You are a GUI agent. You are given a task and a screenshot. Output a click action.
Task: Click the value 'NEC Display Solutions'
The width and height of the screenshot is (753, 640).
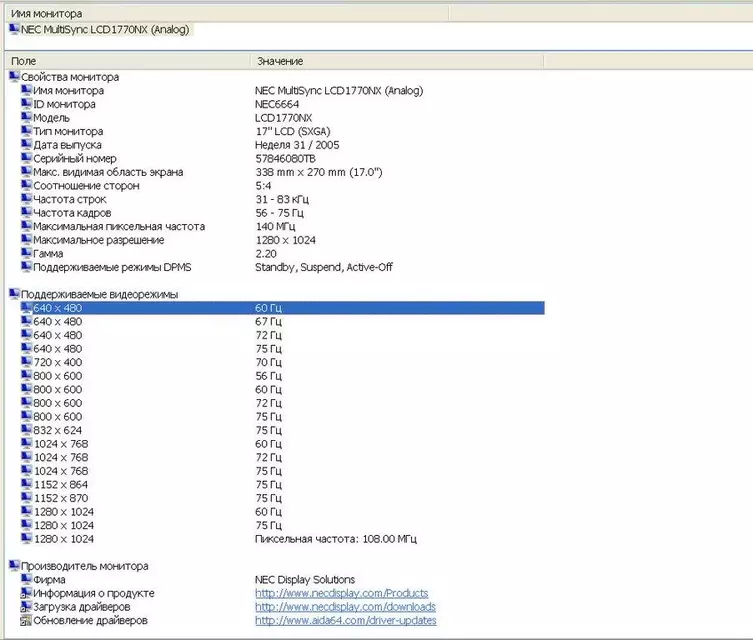click(305, 580)
